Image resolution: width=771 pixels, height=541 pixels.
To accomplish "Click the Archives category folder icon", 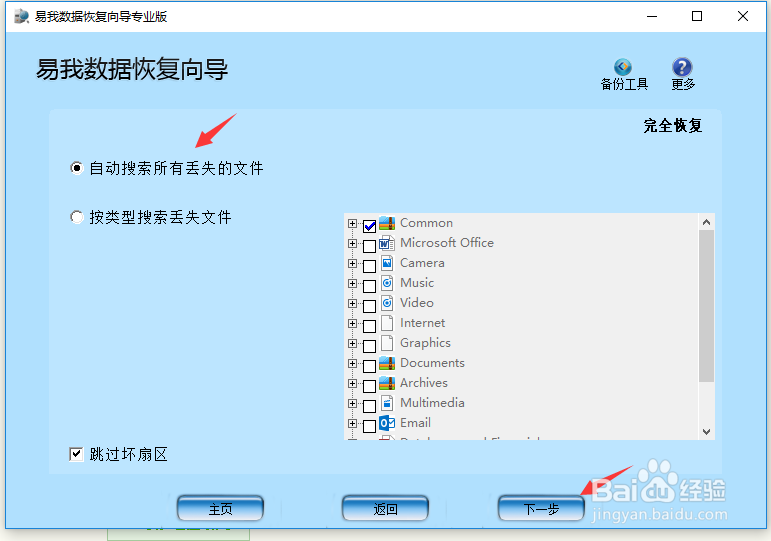I will pyautogui.click(x=387, y=383).
